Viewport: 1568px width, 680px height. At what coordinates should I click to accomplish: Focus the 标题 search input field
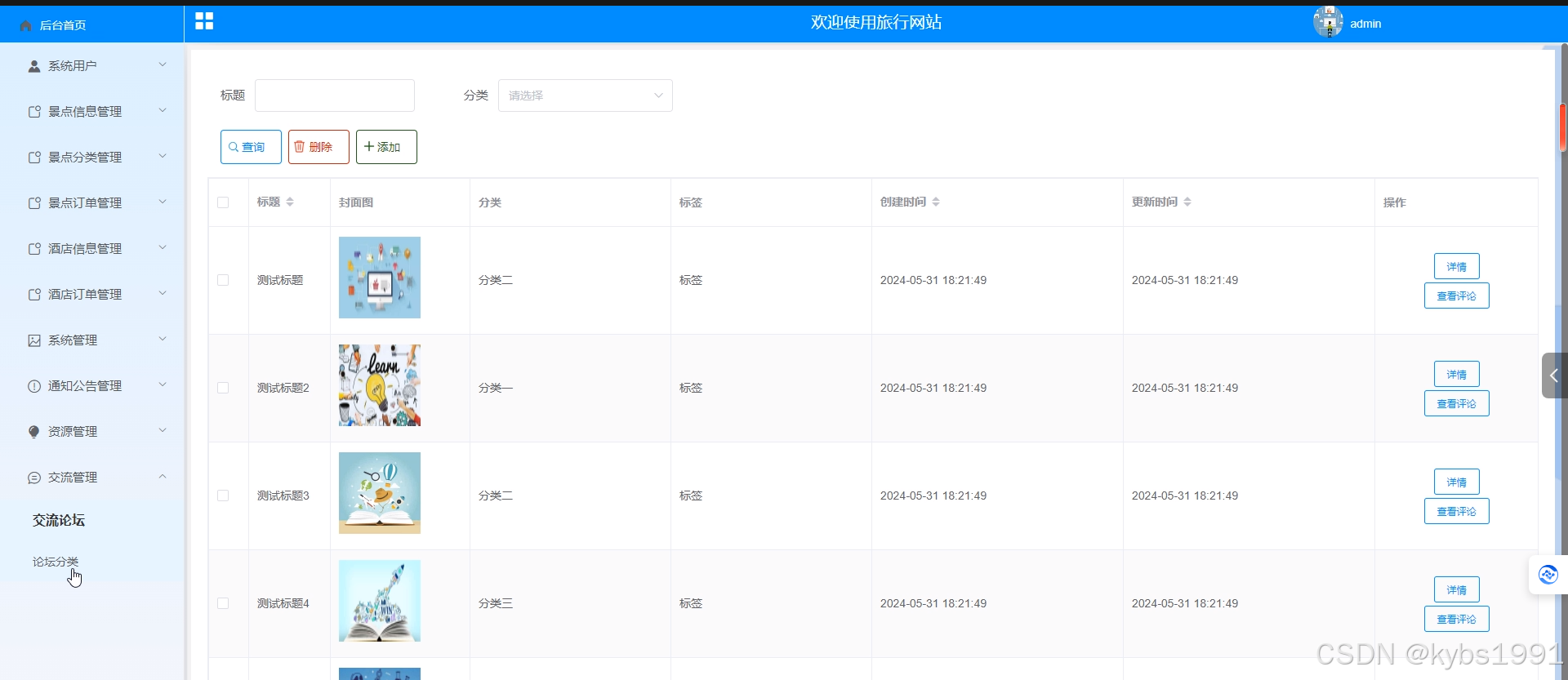tap(335, 96)
